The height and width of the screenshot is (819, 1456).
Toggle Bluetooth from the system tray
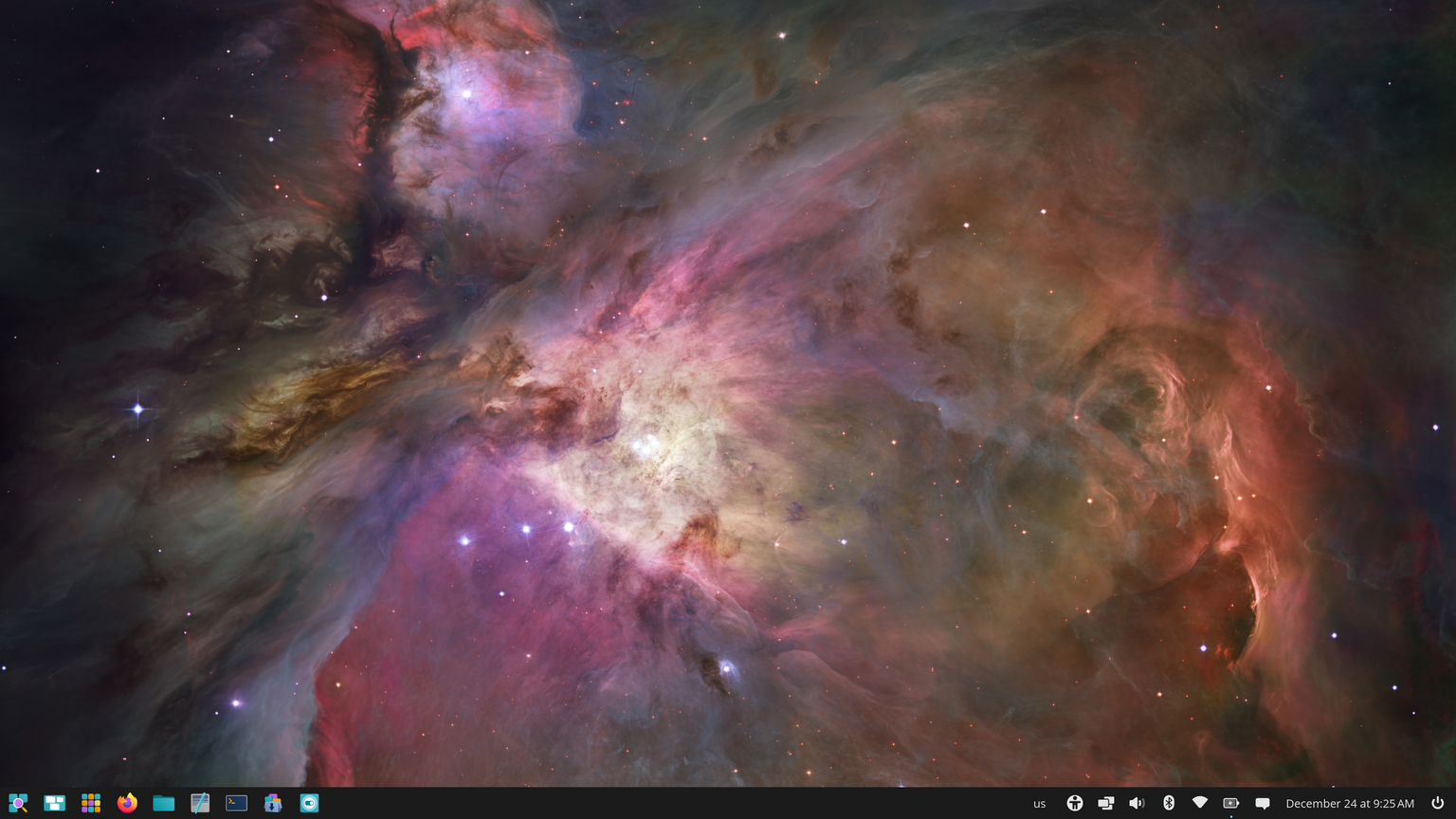1169,803
